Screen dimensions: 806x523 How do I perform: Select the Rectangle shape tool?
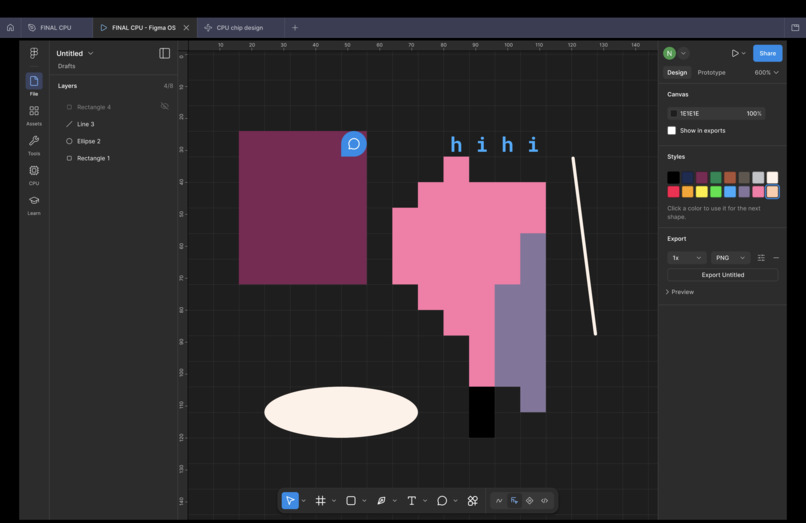pyautogui.click(x=351, y=500)
